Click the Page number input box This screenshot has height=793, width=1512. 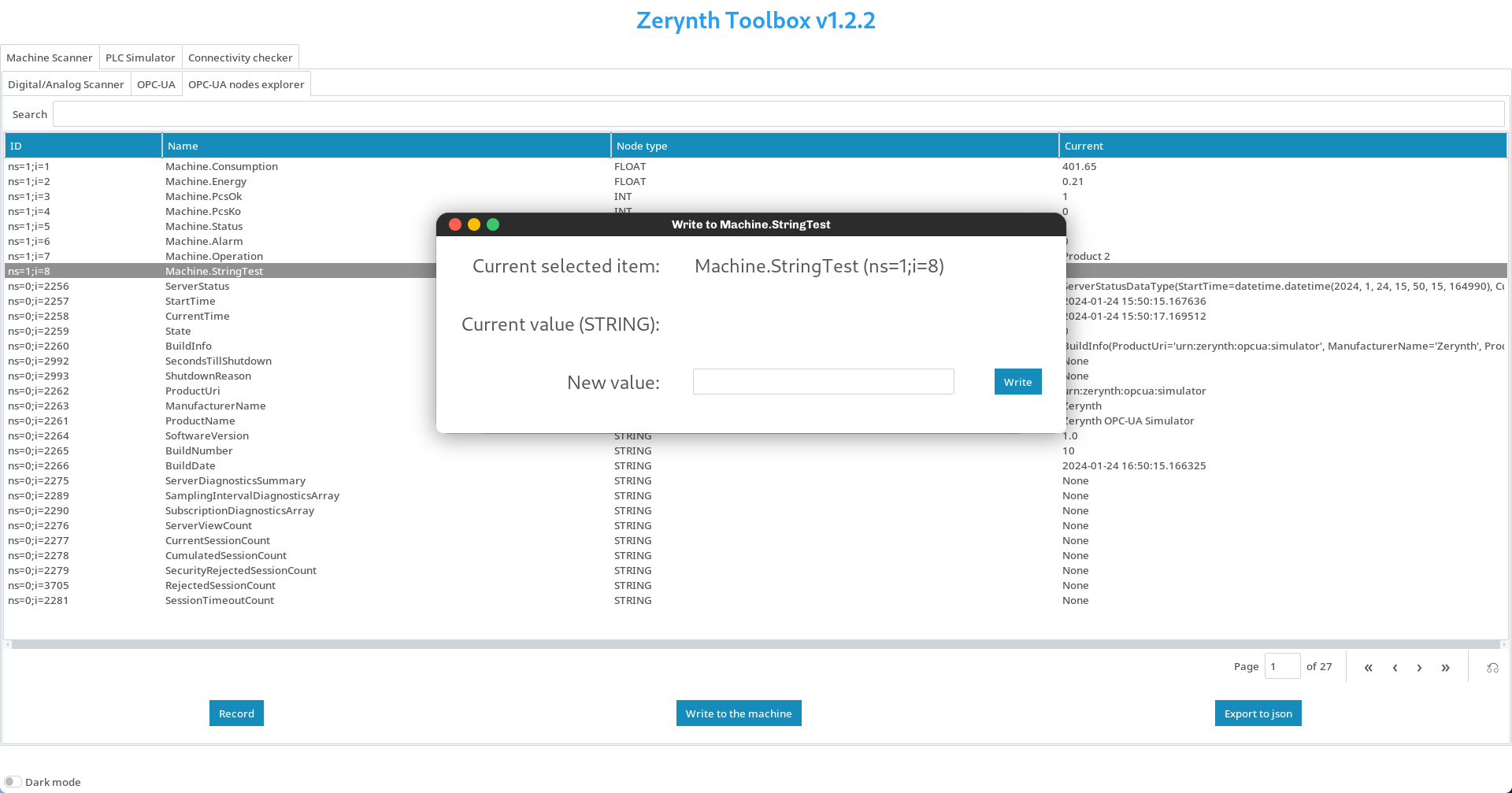coord(1282,666)
